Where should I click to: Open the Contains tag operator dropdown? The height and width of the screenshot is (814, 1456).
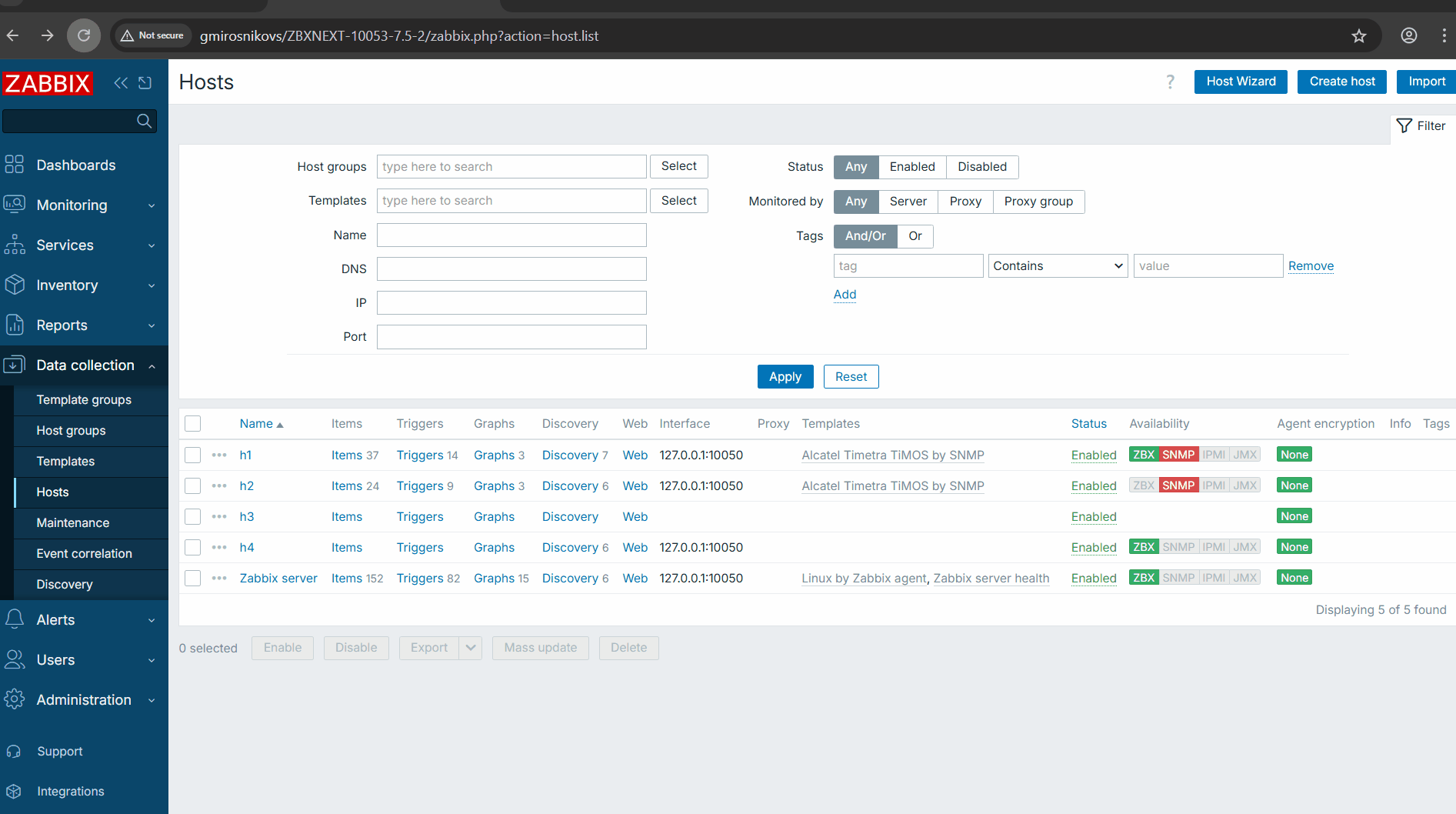1058,266
